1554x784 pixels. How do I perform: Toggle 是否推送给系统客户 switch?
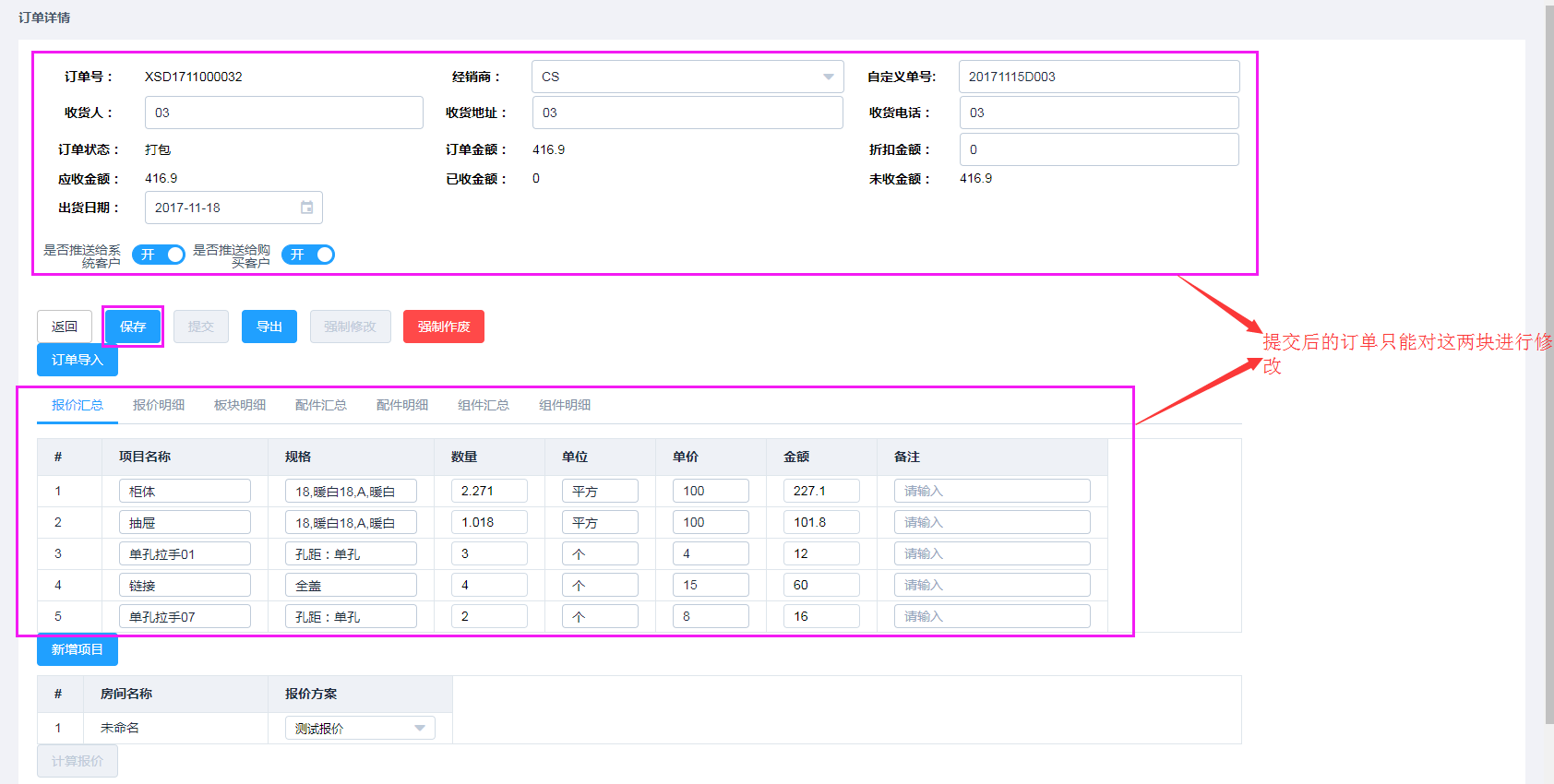pos(159,255)
